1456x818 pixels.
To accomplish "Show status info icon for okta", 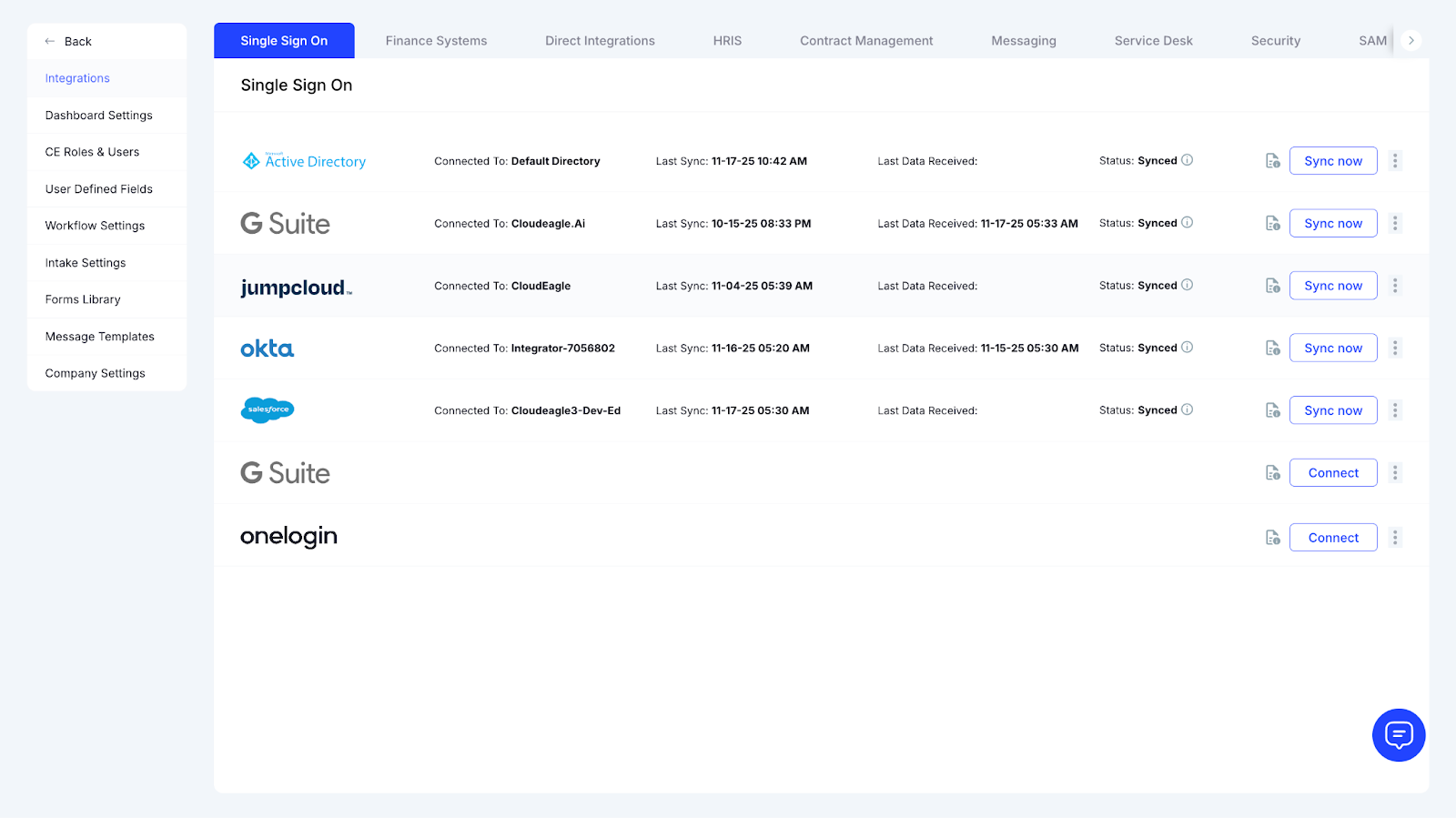I will pyautogui.click(x=1188, y=347).
